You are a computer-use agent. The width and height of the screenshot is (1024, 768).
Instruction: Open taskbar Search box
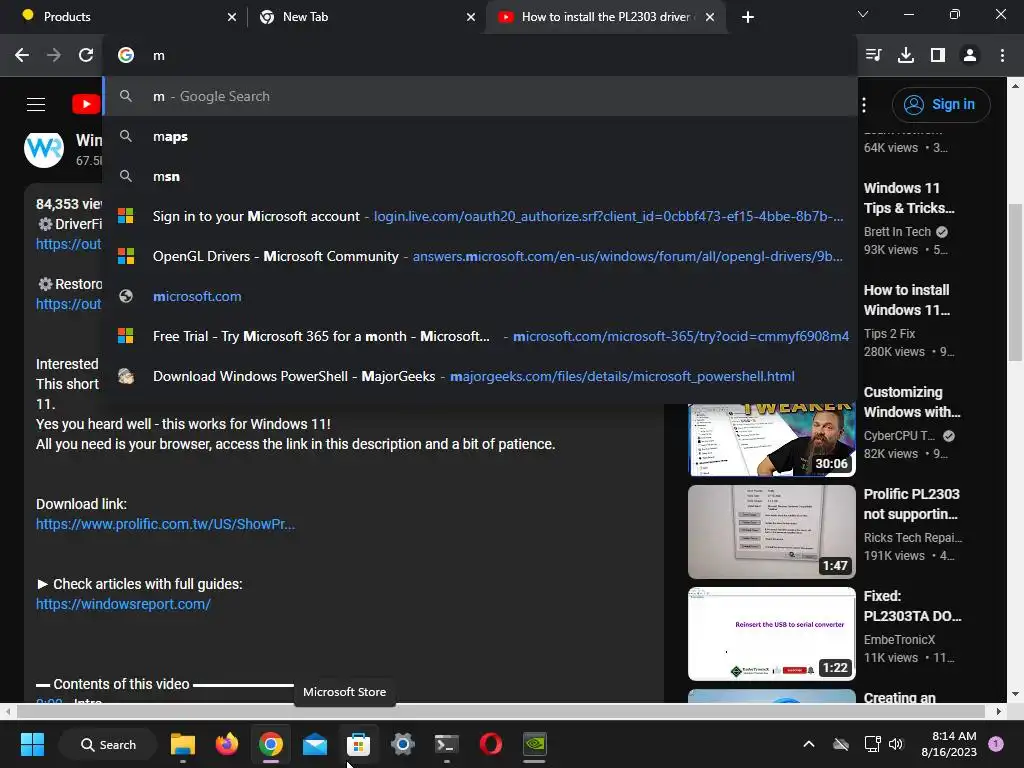[108, 744]
